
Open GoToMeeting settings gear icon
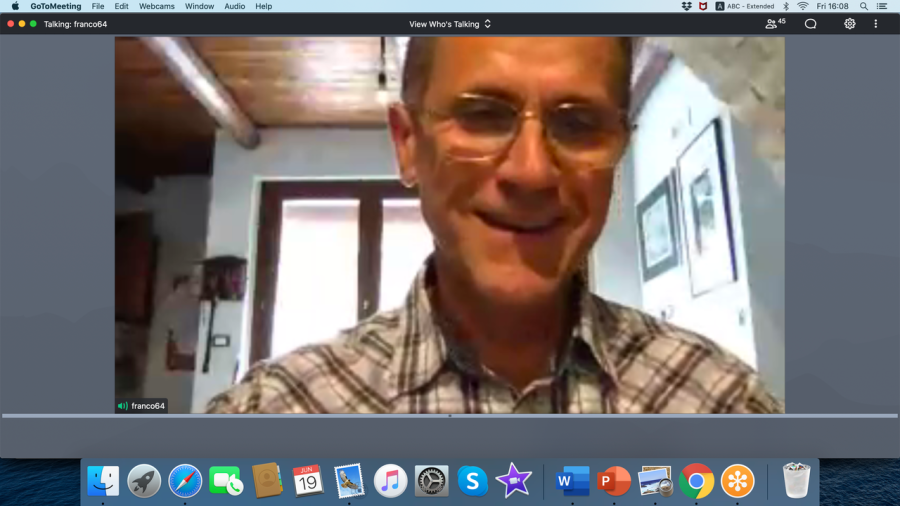pyautogui.click(x=850, y=24)
